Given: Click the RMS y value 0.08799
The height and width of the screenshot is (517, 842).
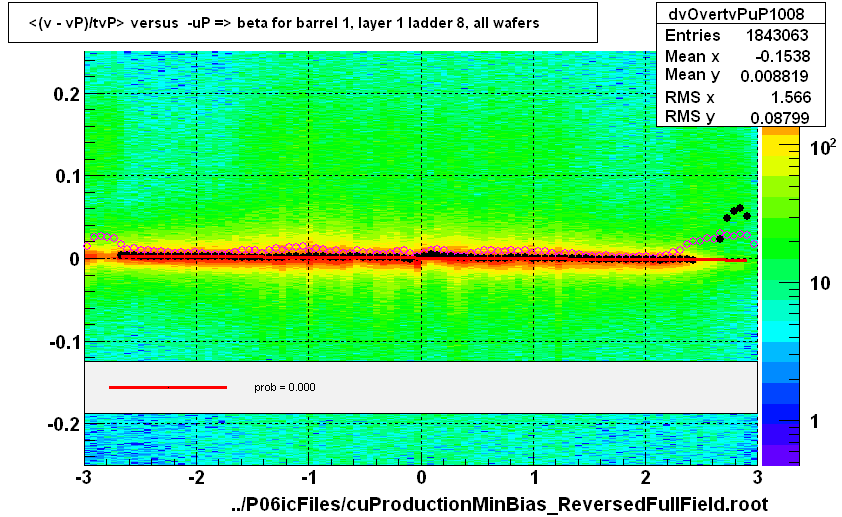Looking at the screenshot, I should point(780,118).
